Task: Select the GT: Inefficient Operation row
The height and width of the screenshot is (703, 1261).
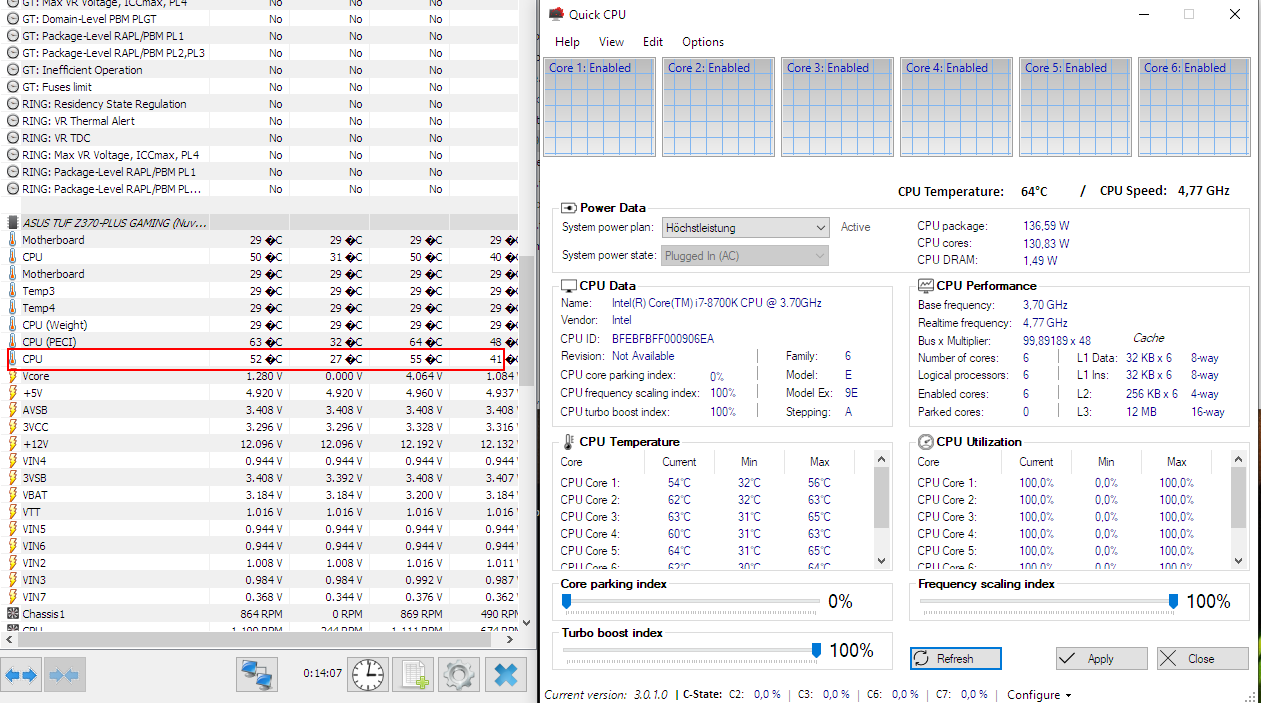Action: [x=260, y=70]
